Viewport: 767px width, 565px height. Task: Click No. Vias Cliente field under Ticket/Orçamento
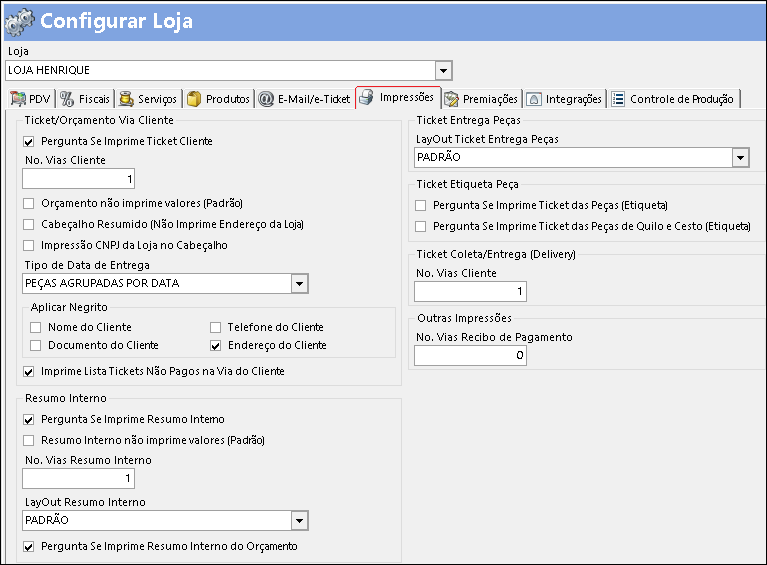[x=78, y=179]
